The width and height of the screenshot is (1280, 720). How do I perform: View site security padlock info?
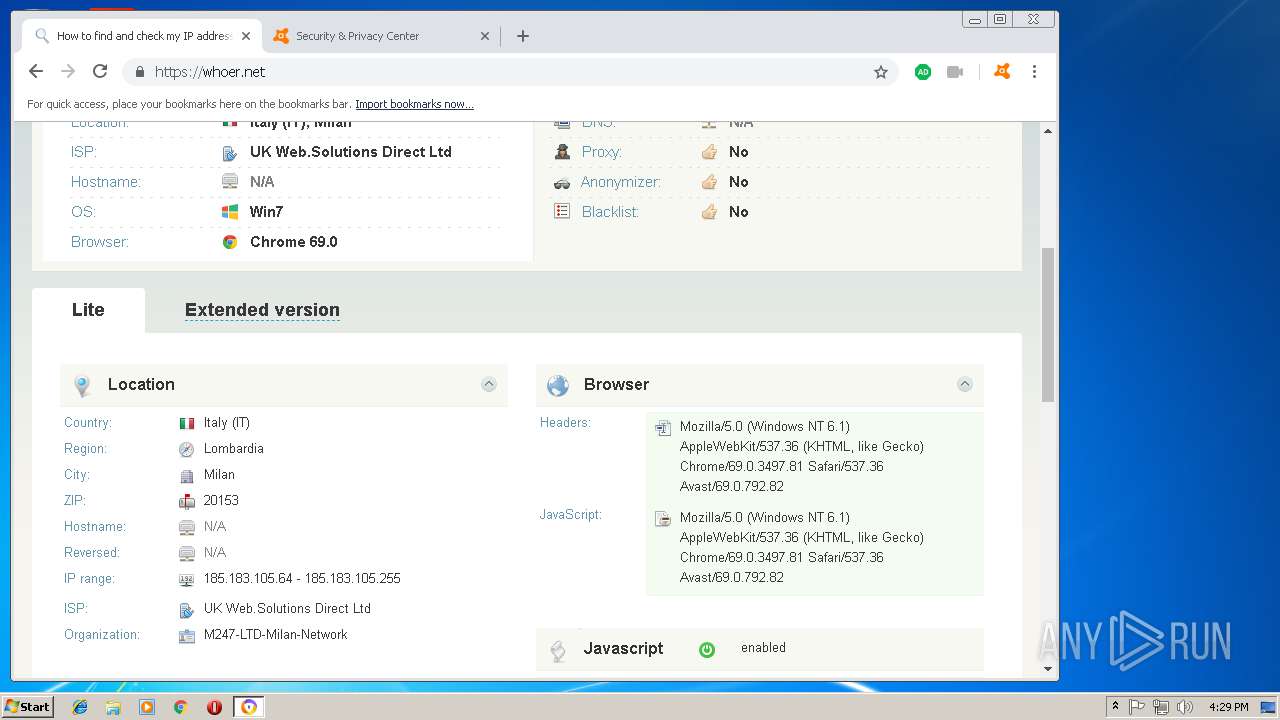point(140,72)
